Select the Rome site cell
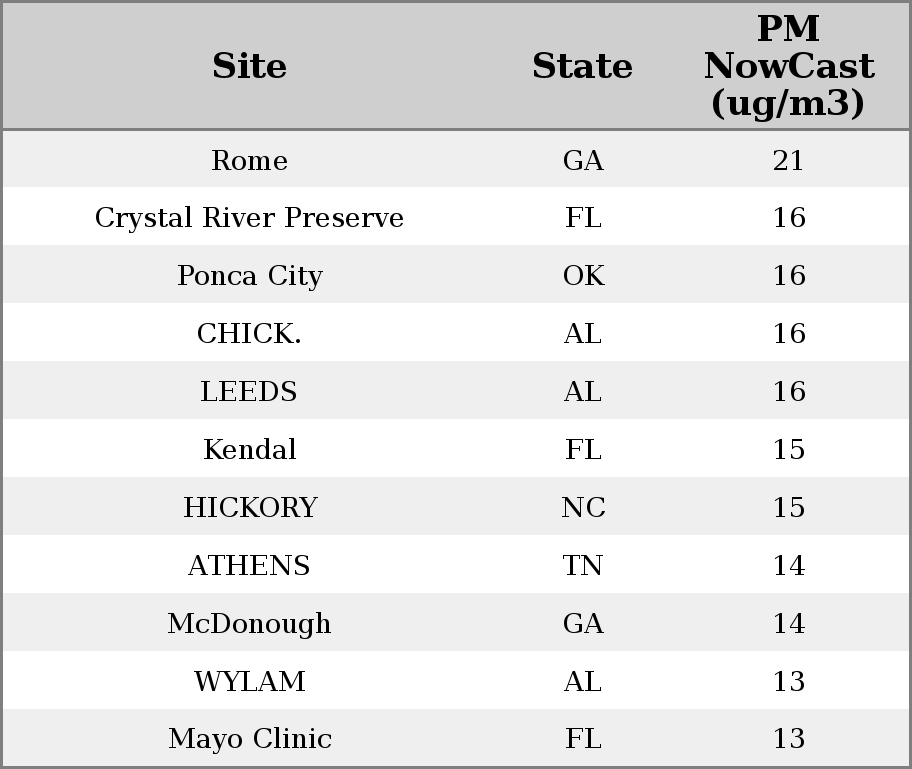Image resolution: width=912 pixels, height=769 pixels. tap(249, 160)
